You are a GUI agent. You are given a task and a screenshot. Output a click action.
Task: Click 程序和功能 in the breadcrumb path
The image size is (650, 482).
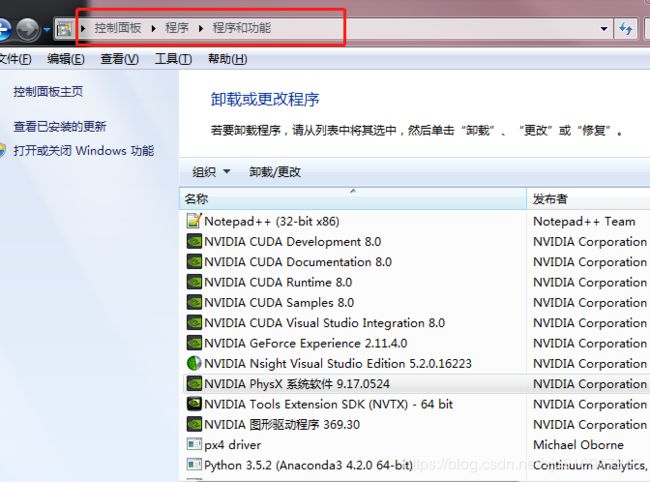click(x=242, y=28)
